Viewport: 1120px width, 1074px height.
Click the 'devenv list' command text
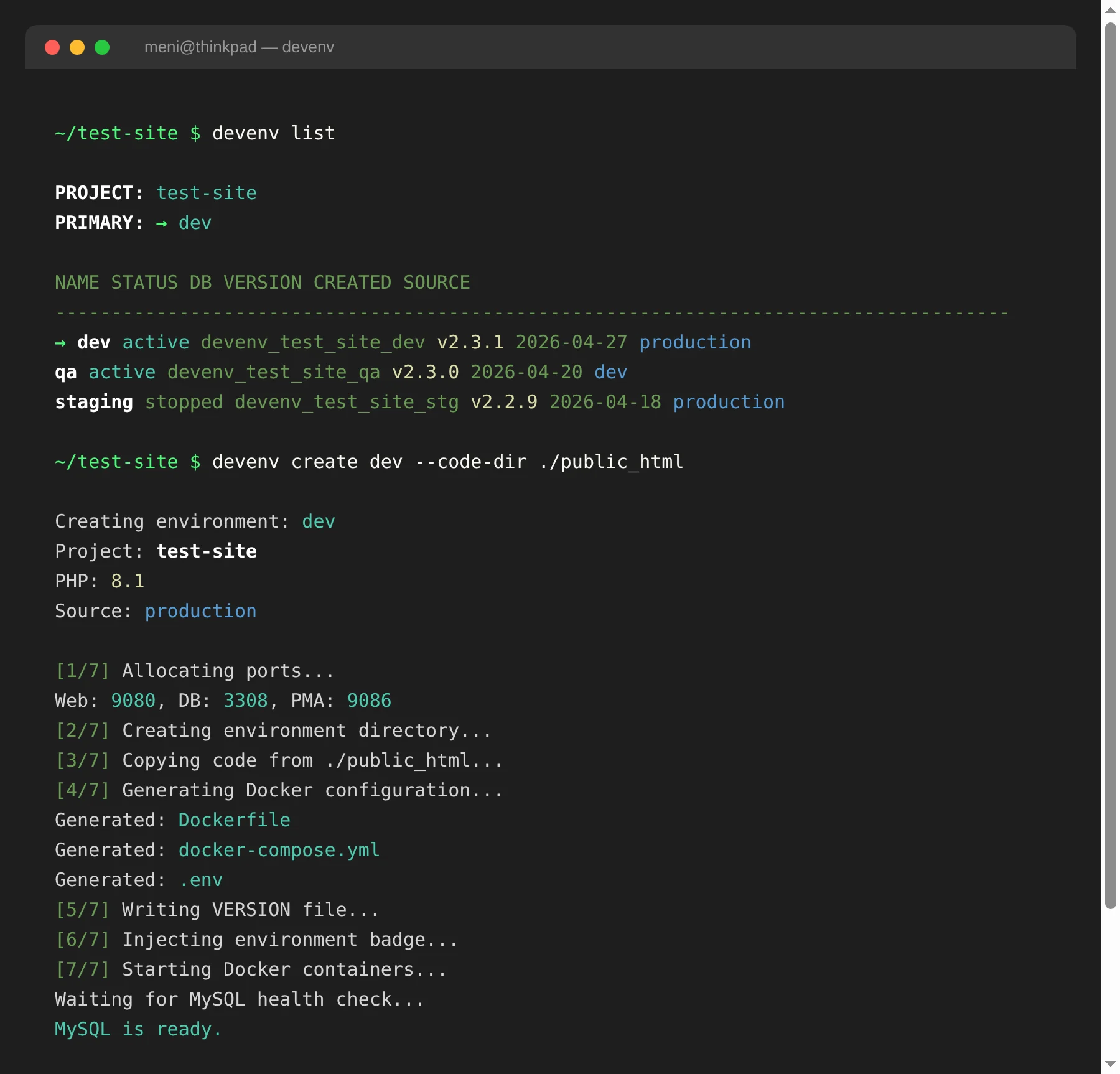pyautogui.click(x=274, y=133)
